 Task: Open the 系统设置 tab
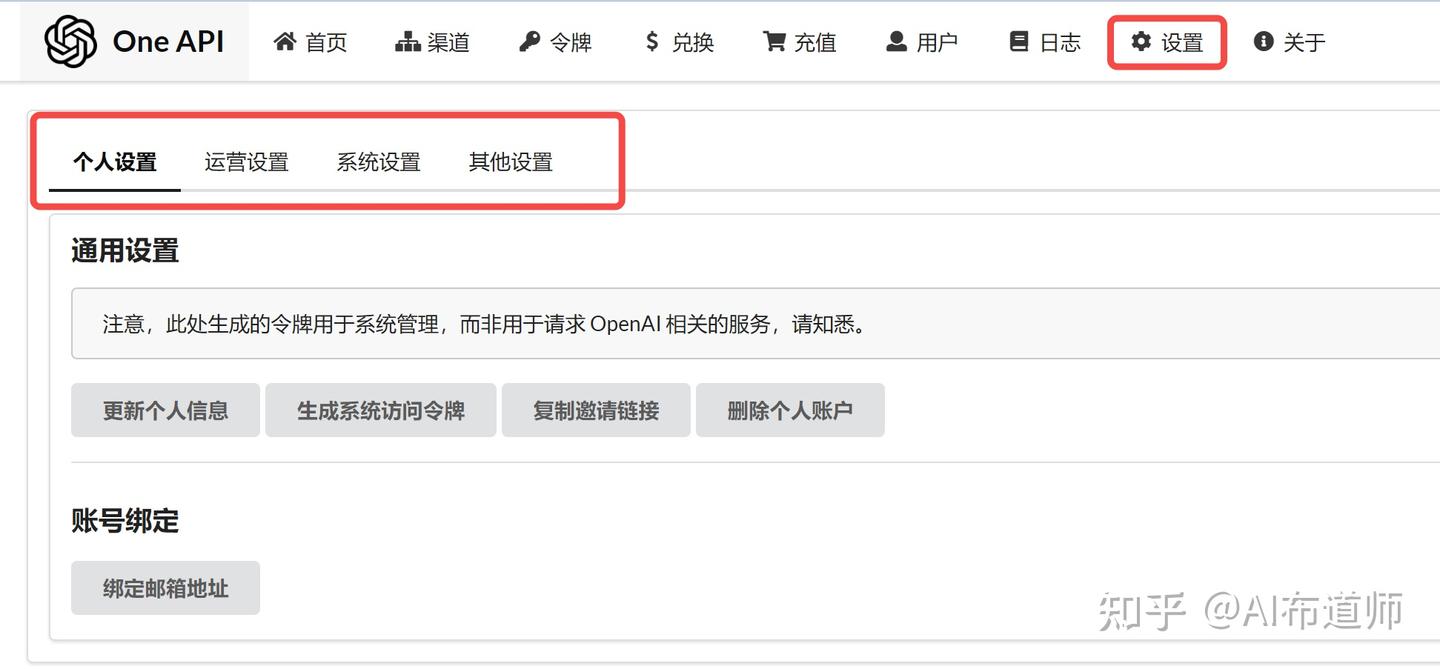tap(379, 162)
